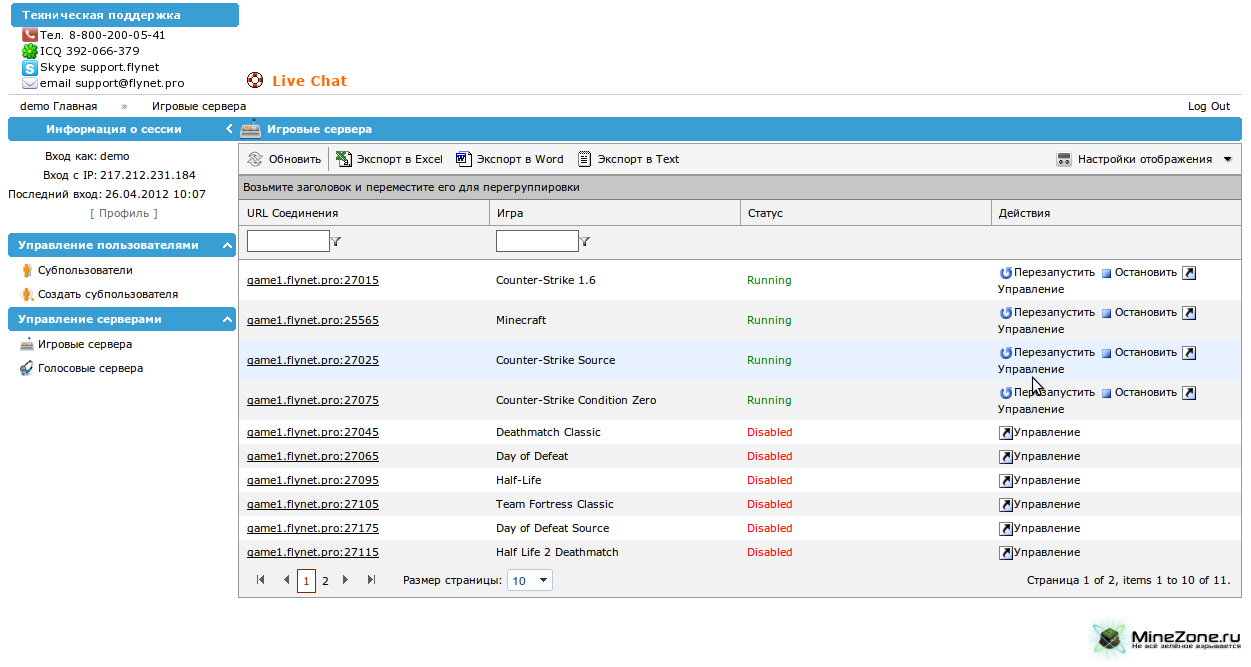Collapse the Управление серверами section
The width and height of the screenshot is (1251, 667).
click(228, 319)
